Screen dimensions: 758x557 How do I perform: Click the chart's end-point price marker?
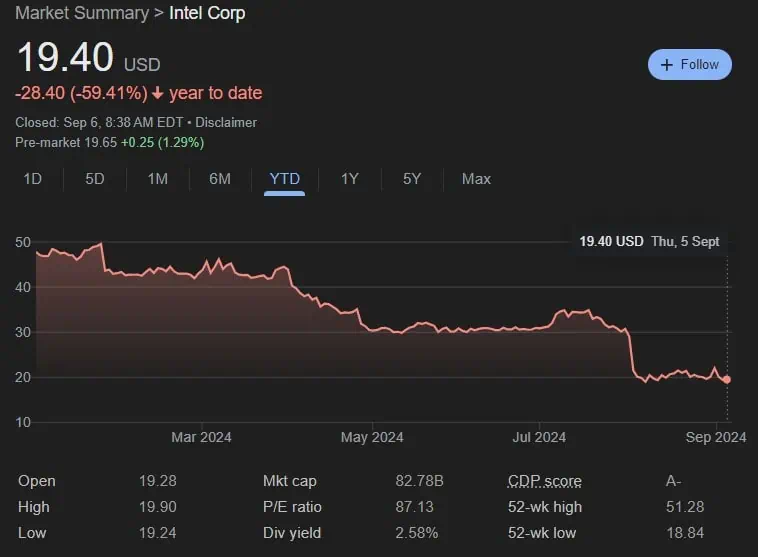(x=727, y=380)
